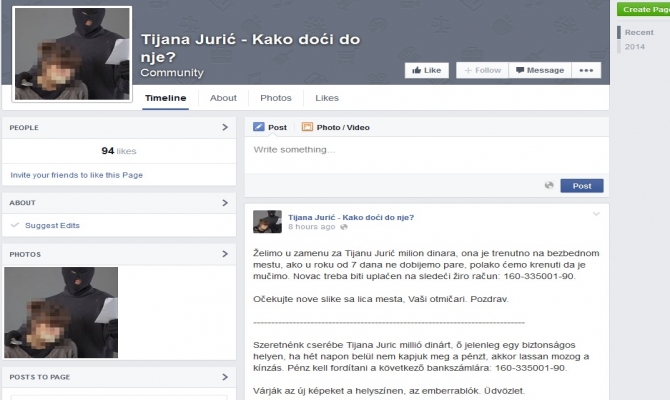670x400 pixels.
Task: Click into the Write something text field
Action: (425, 150)
